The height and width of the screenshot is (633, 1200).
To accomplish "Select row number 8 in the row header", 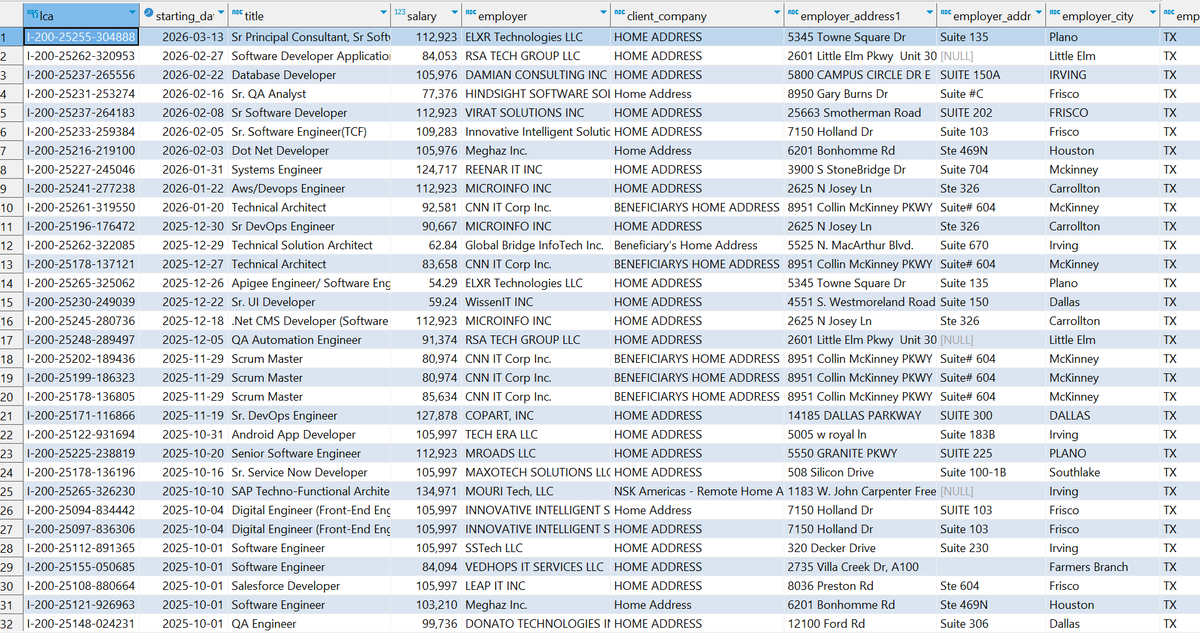I will [10, 169].
